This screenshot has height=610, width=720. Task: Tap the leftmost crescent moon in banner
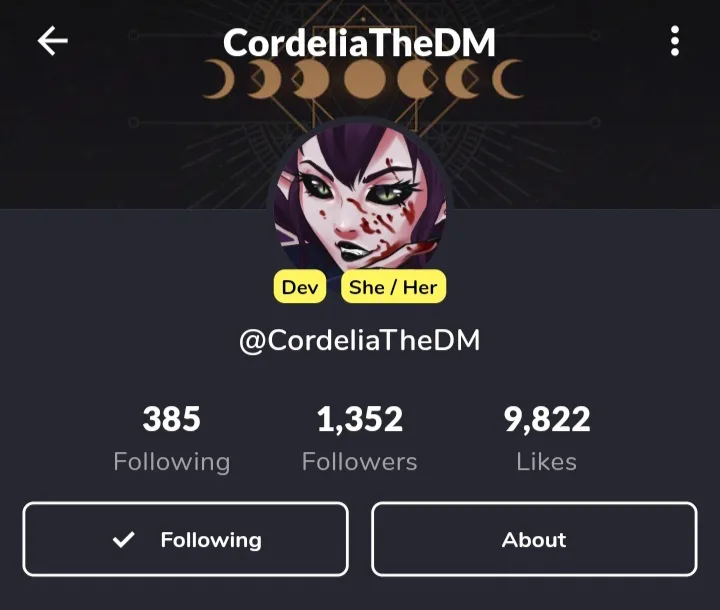pos(219,79)
